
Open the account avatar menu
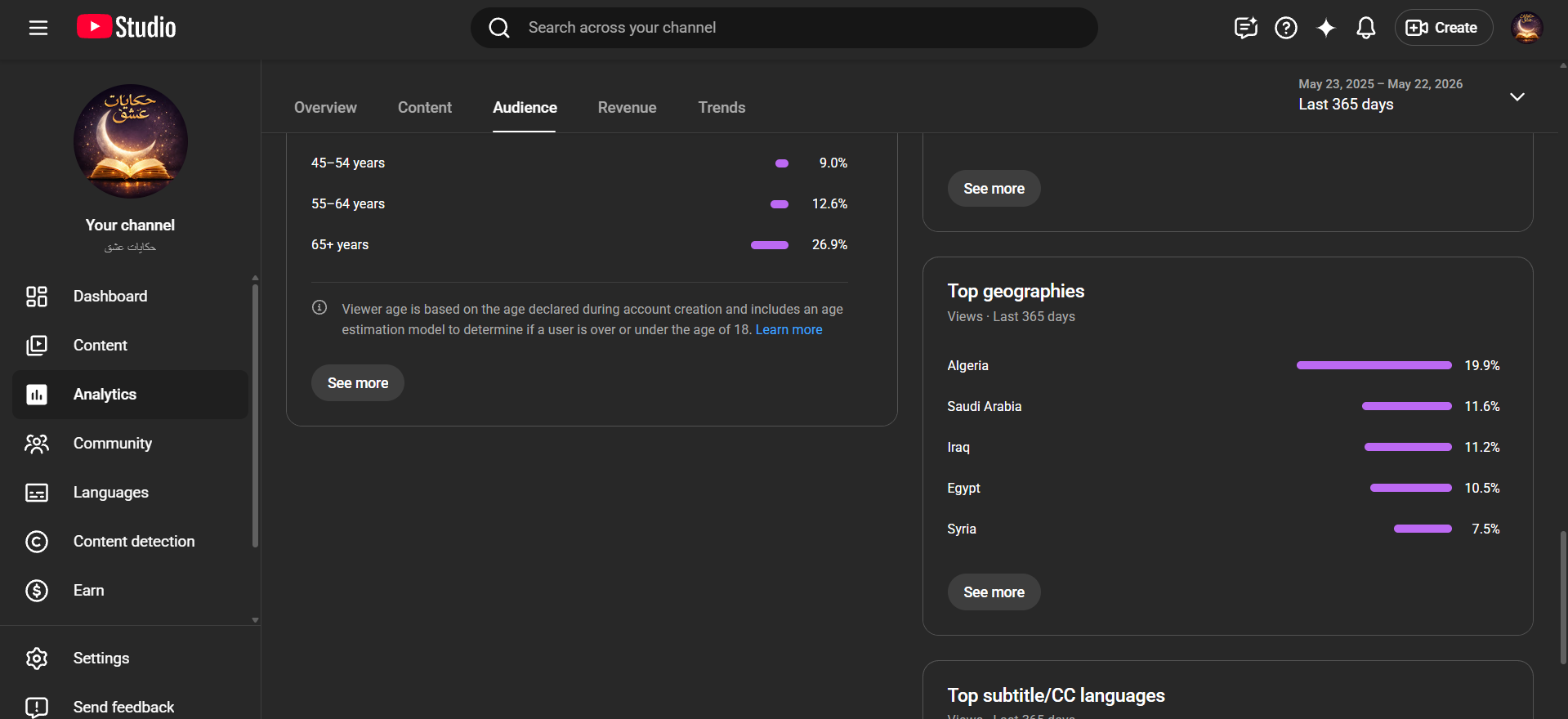1526,28
